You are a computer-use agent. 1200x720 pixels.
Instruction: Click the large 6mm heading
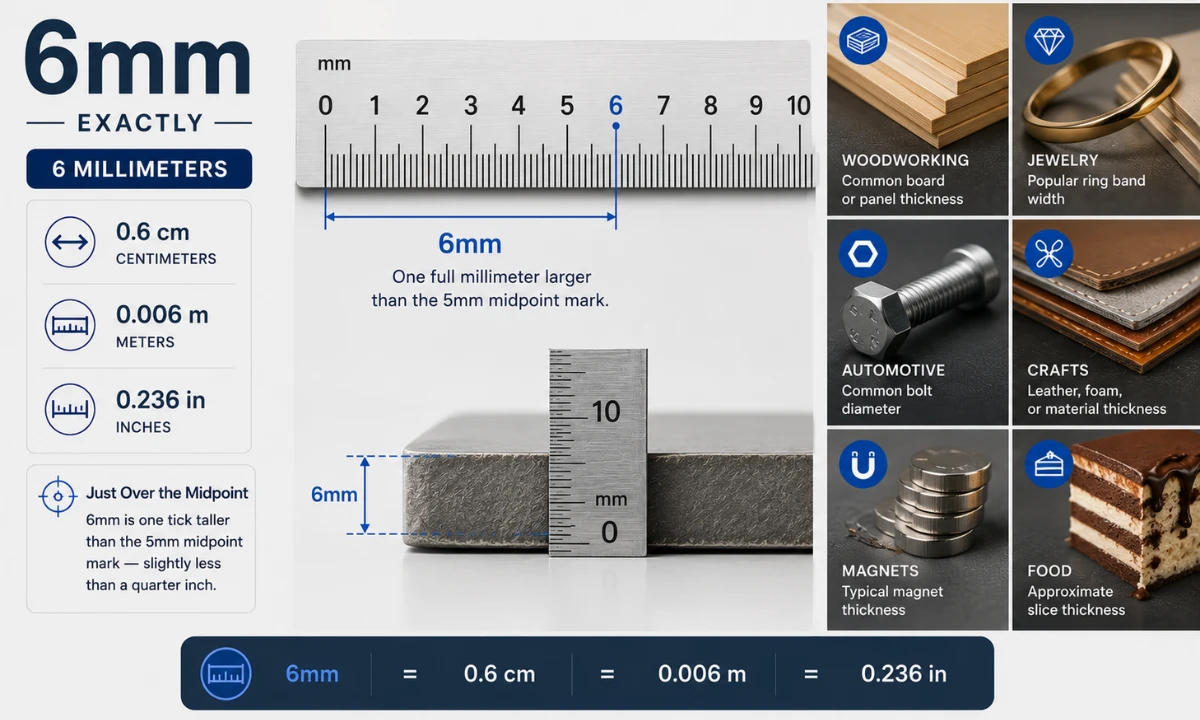(136, 60)
